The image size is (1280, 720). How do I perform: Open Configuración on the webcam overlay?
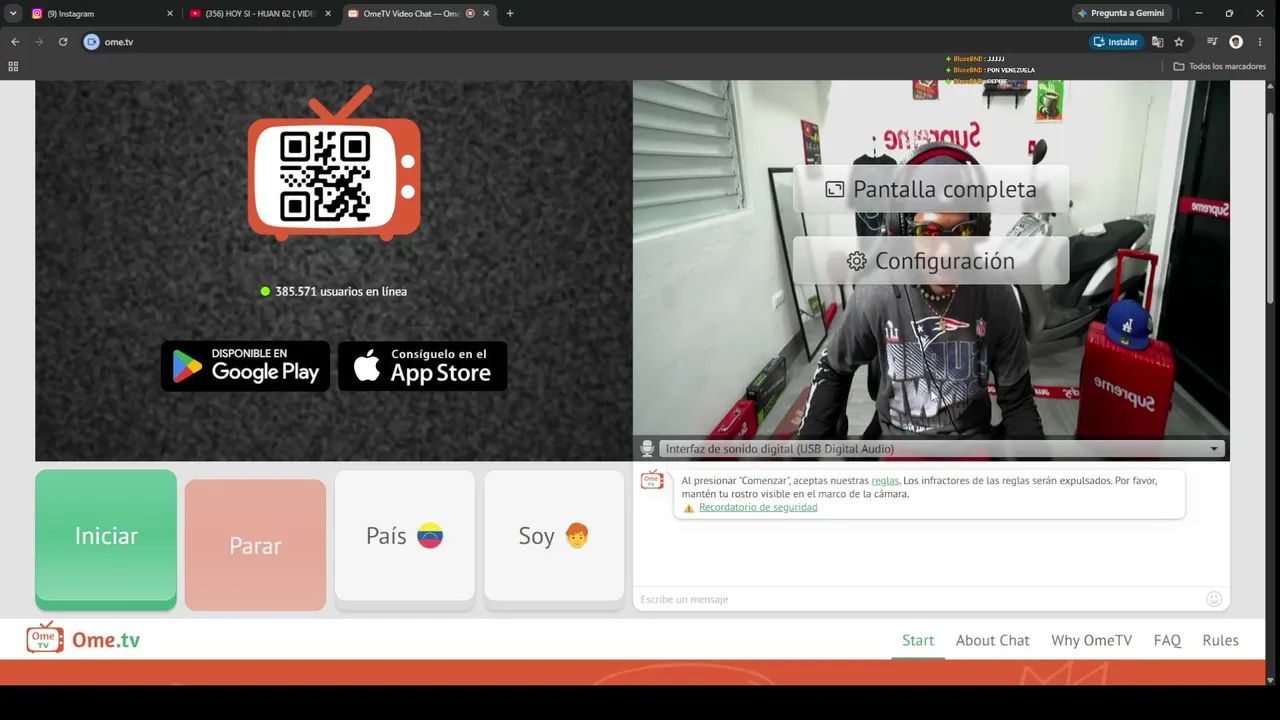[x=931, y=261]
